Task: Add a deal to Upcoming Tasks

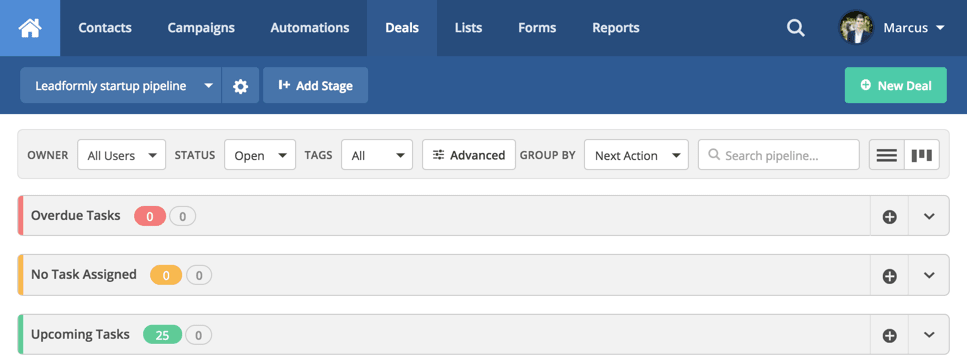Action: (x=889, y=335)
